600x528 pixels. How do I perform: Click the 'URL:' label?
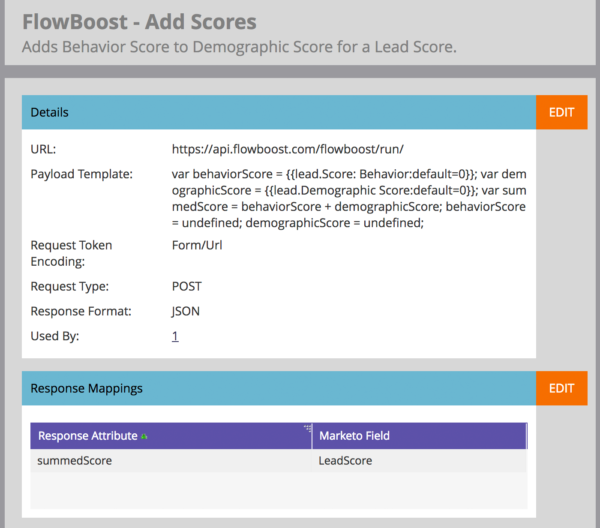click(43, 149)
